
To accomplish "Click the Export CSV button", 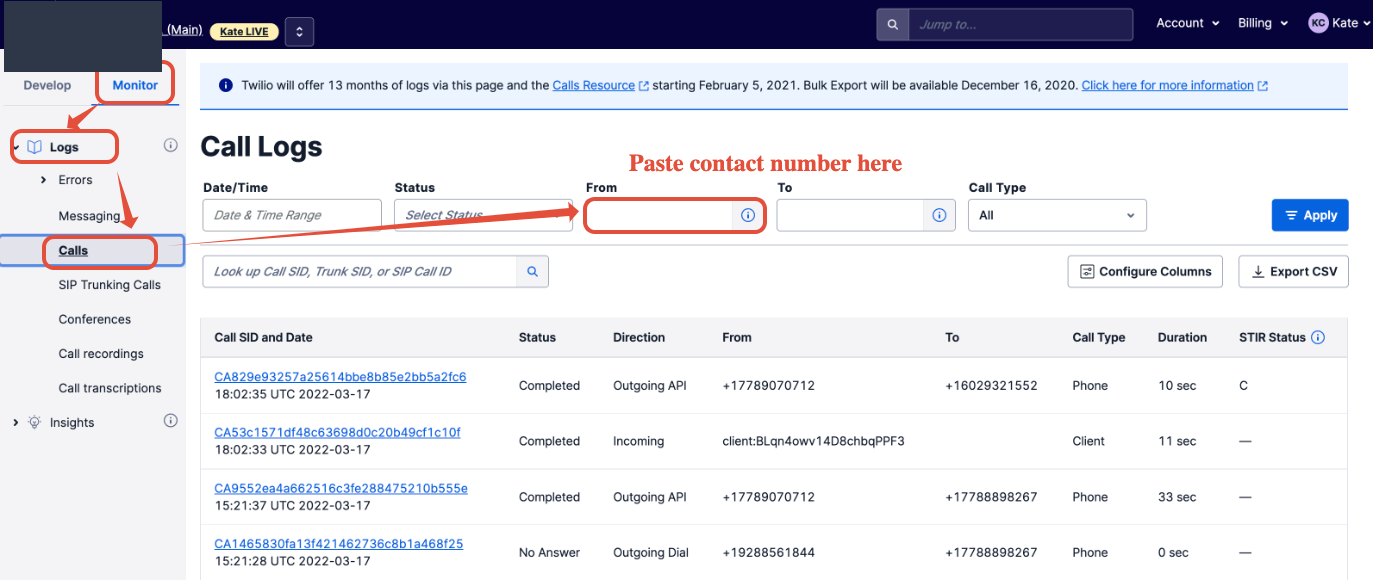I will click(1293, 271).
